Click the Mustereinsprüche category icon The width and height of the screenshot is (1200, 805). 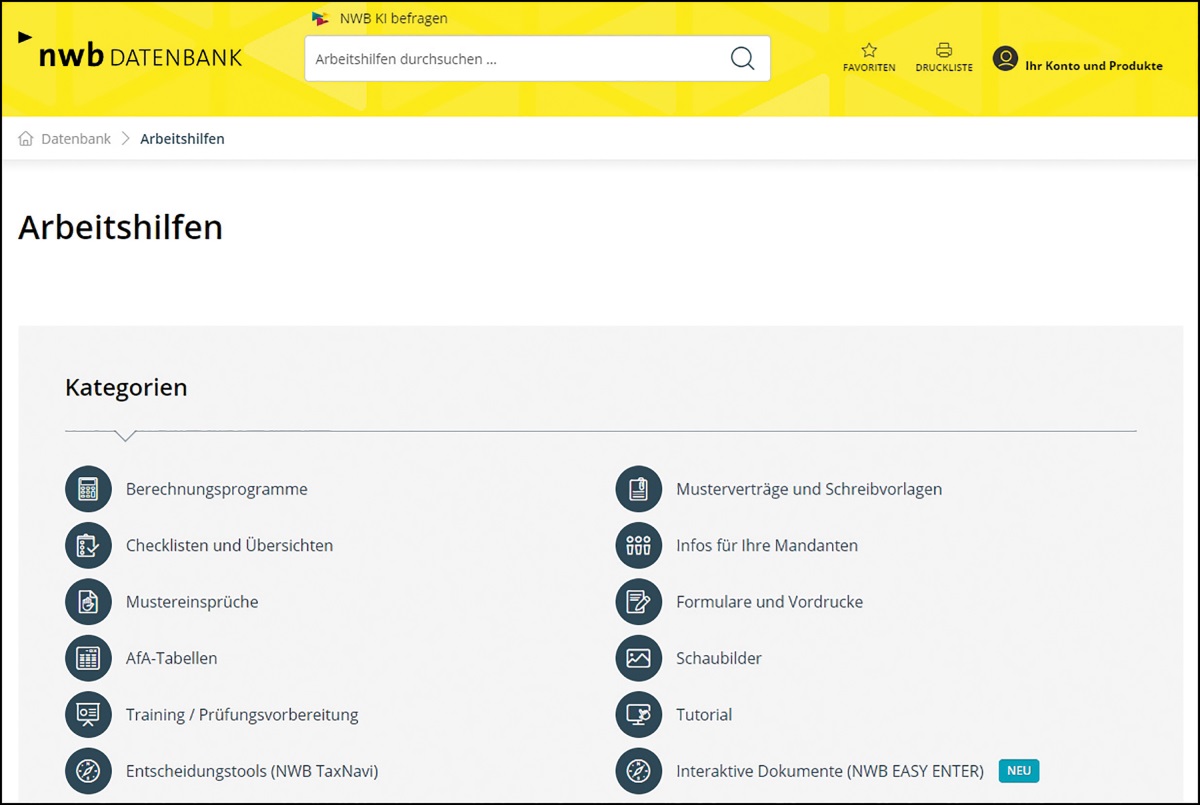88,602
